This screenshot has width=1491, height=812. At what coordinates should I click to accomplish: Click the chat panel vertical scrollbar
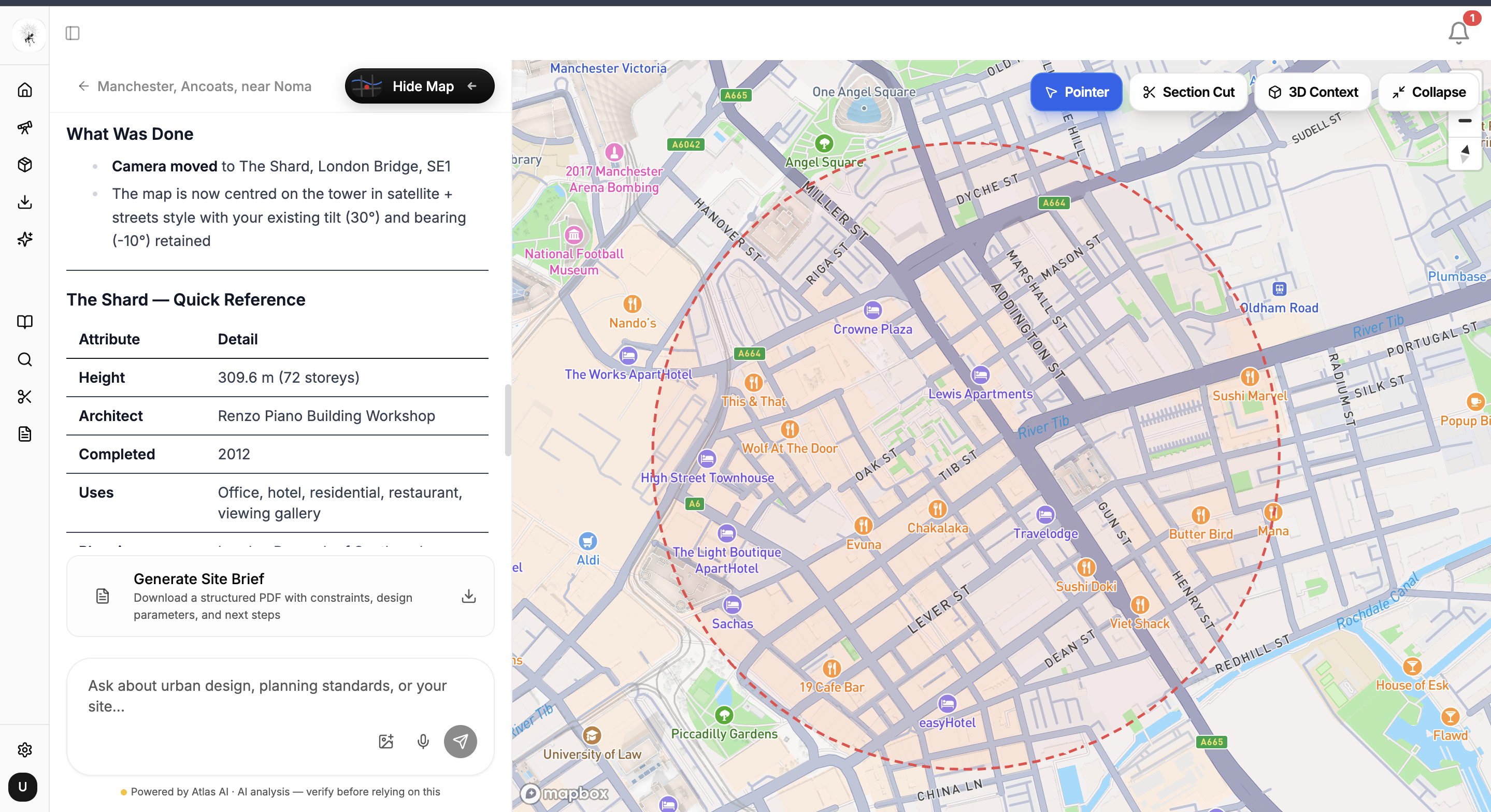pos(508,419)
